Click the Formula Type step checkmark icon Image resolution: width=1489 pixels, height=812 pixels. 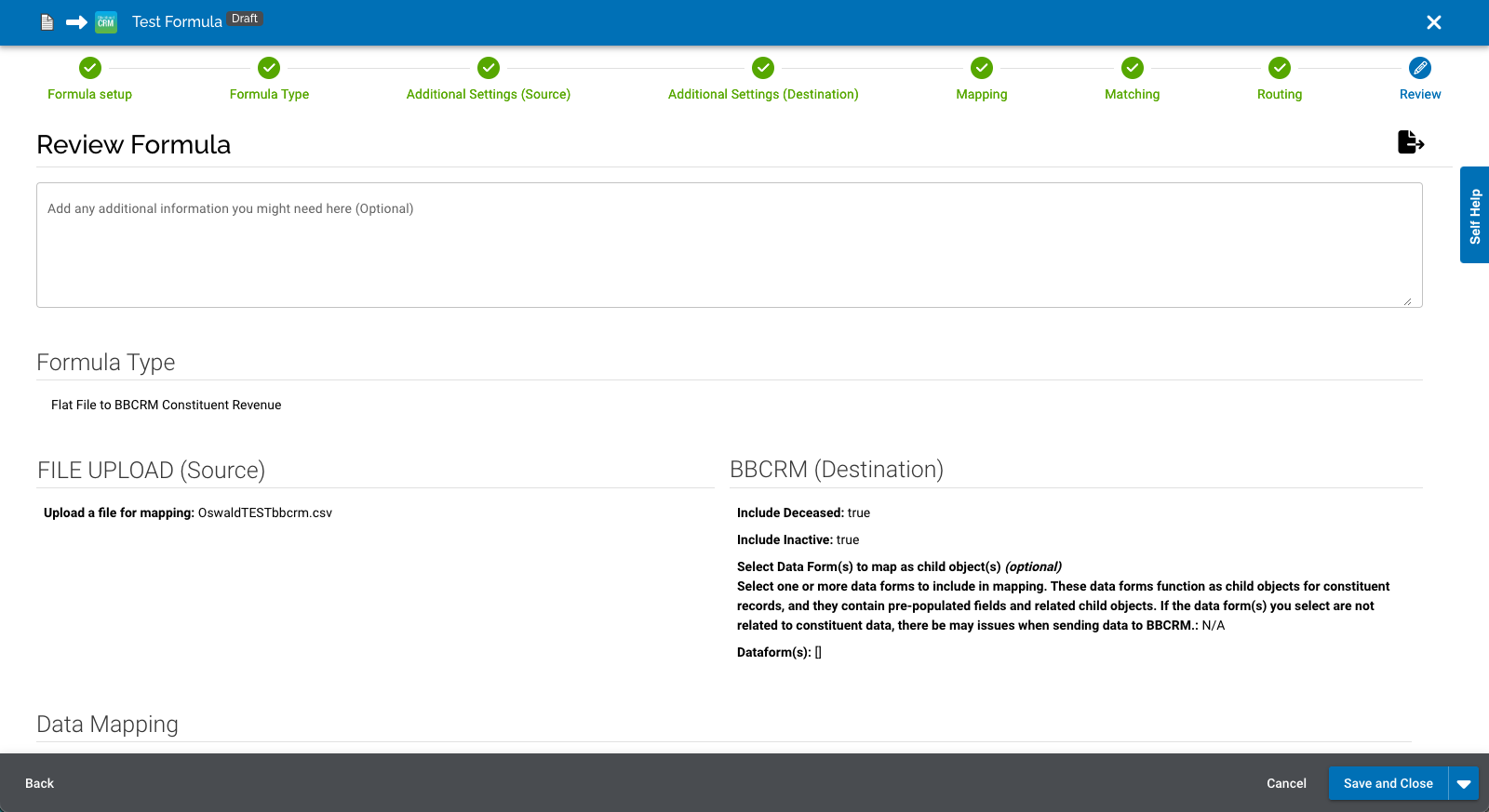point(269,68)
